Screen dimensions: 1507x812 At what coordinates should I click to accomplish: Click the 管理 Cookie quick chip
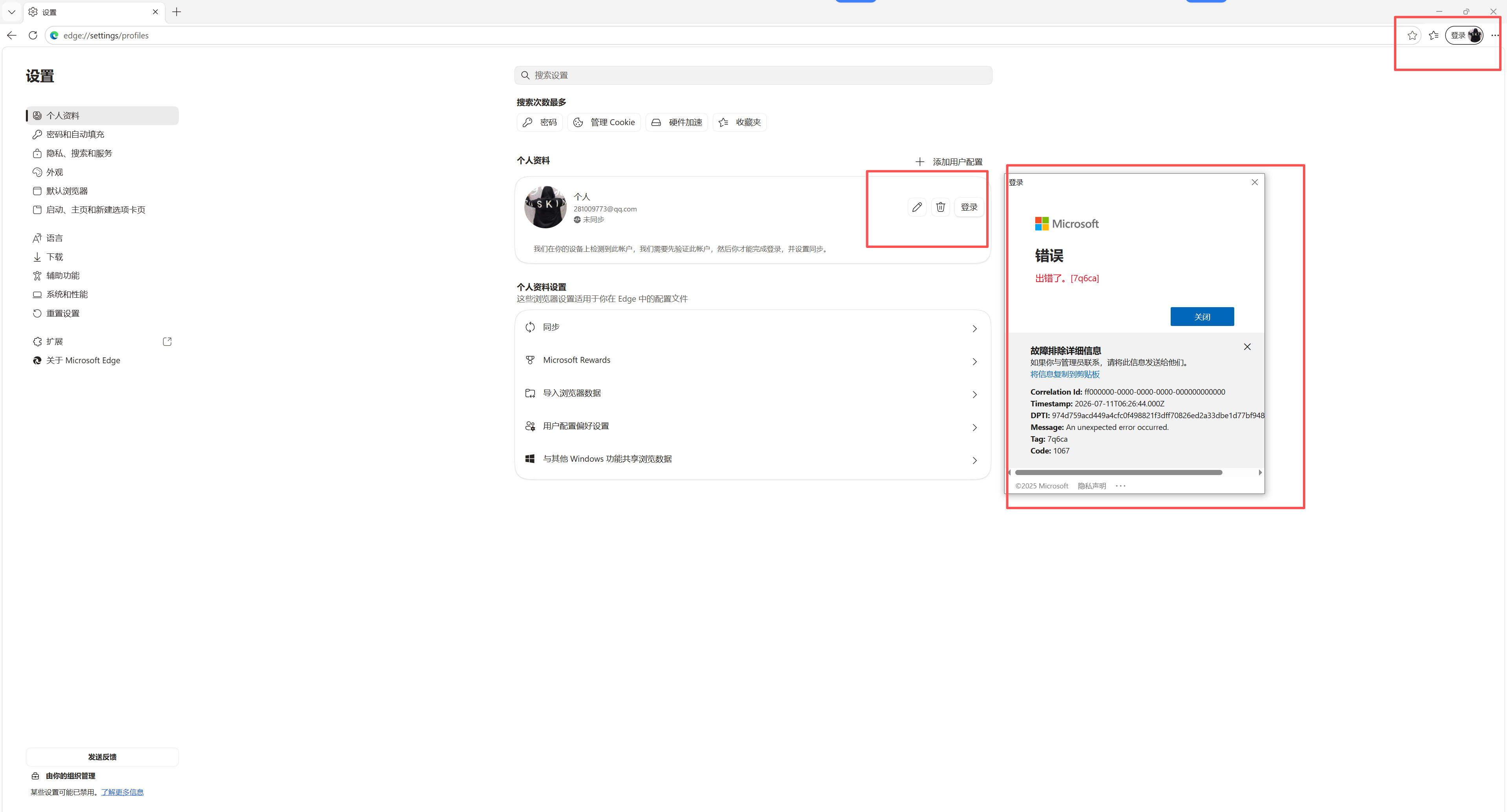(x=604, y=122)
